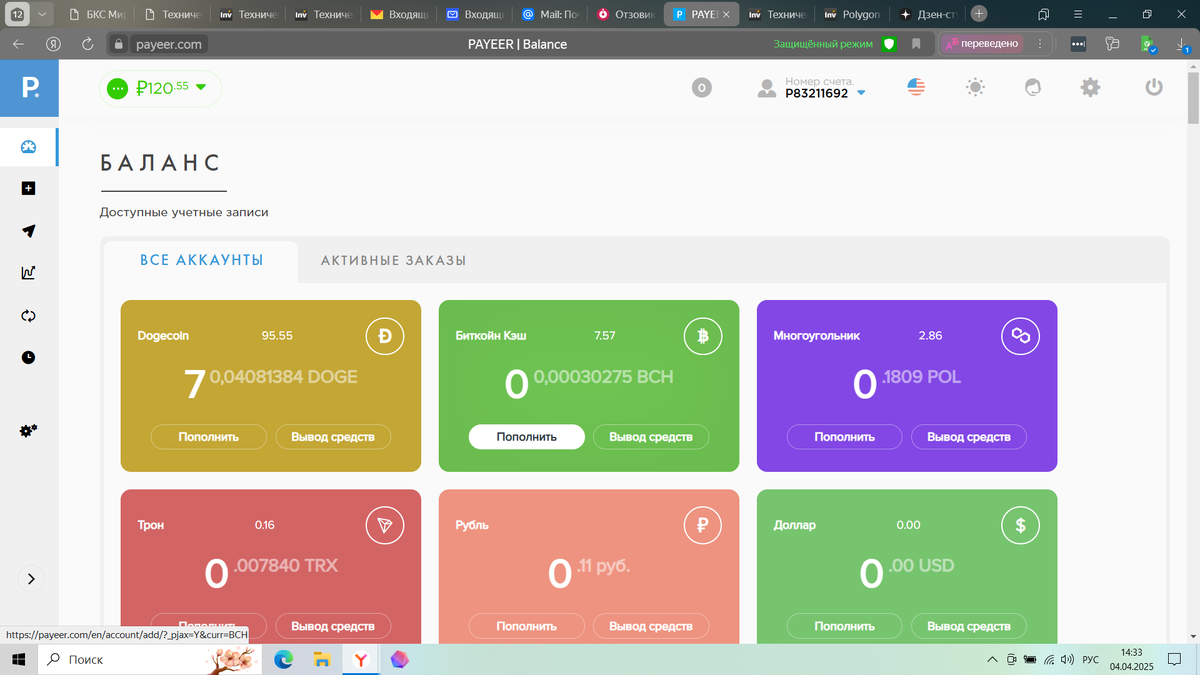
Task: Click Вывод средств on the Трон card
Action: 333,626
